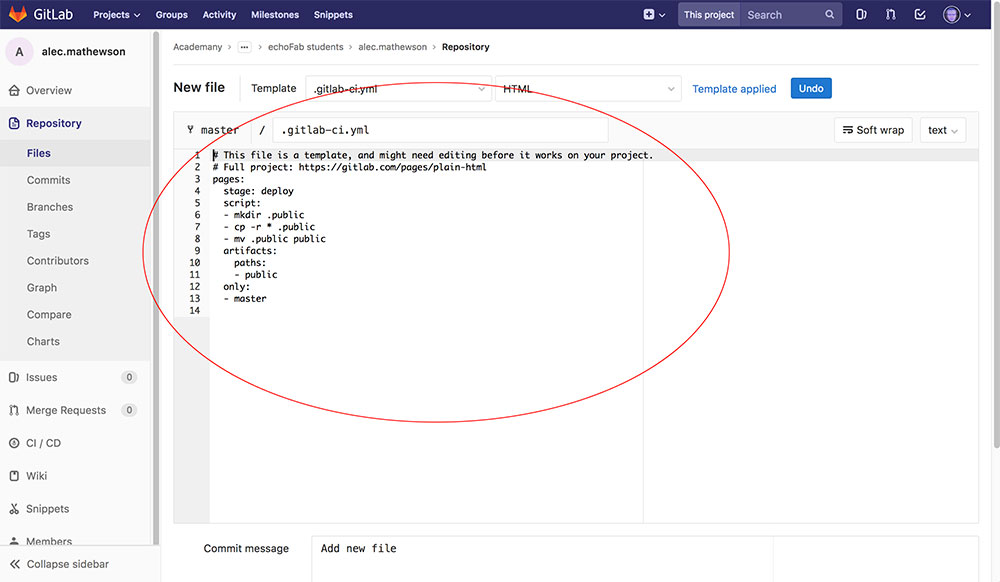
Task: Click the GitLab fox logo
Action: [x=18, y=14]
